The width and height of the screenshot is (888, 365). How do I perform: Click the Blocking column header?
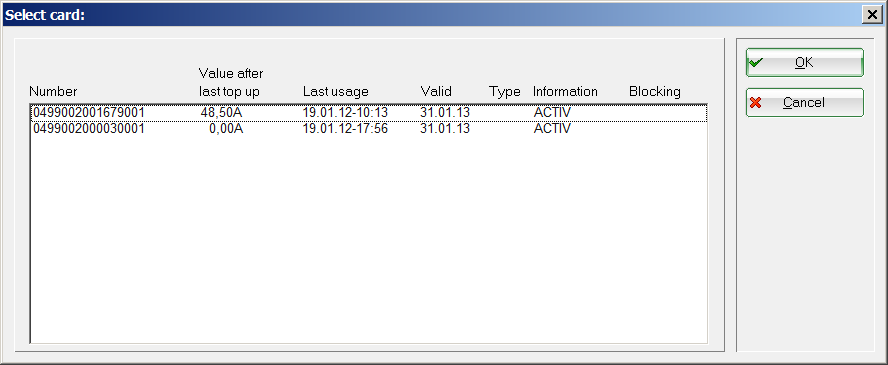pos(655,91)
